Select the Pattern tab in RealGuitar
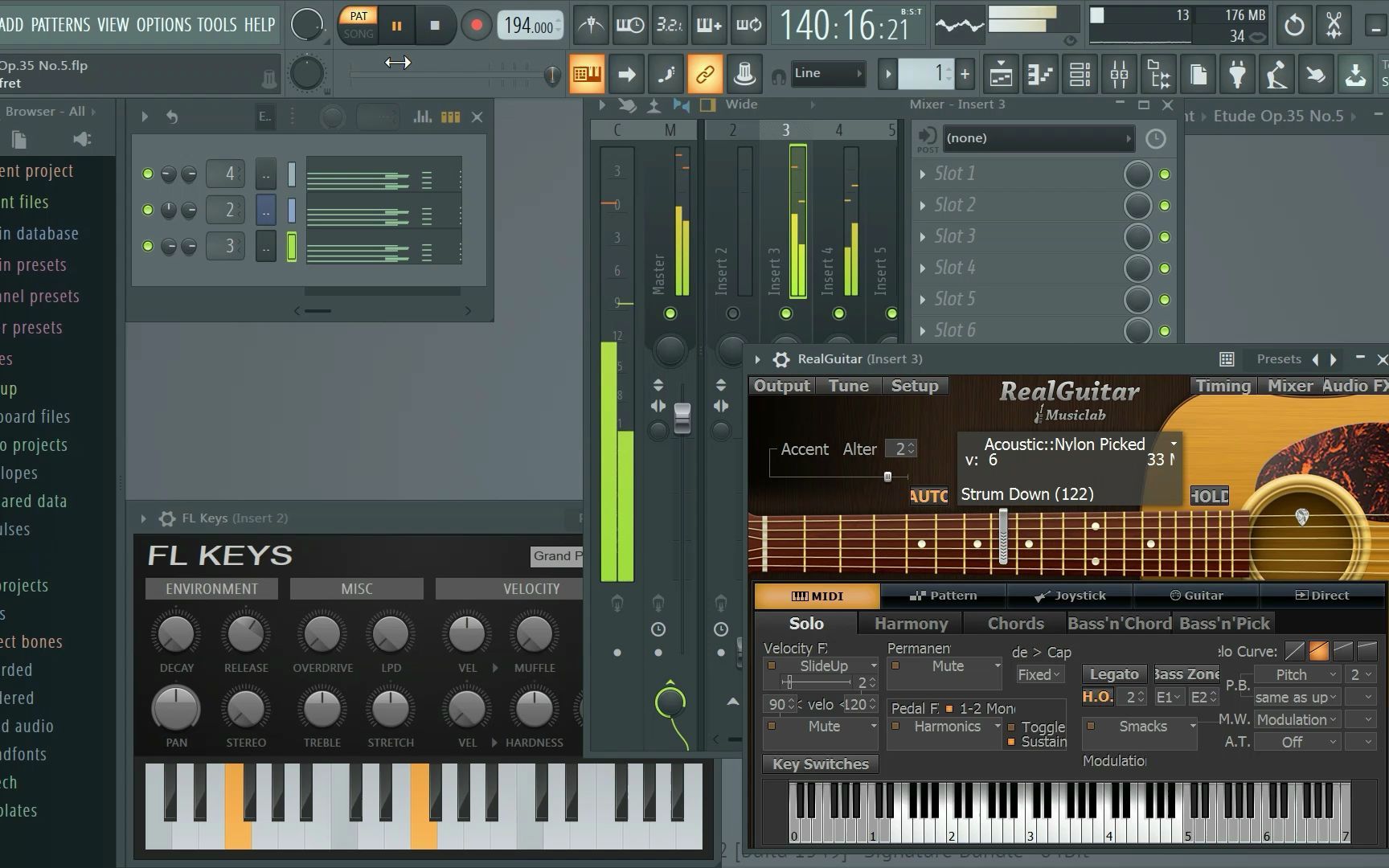Image resolution: width=1389 pixels, height=868 pixels. tap(944, 596)
